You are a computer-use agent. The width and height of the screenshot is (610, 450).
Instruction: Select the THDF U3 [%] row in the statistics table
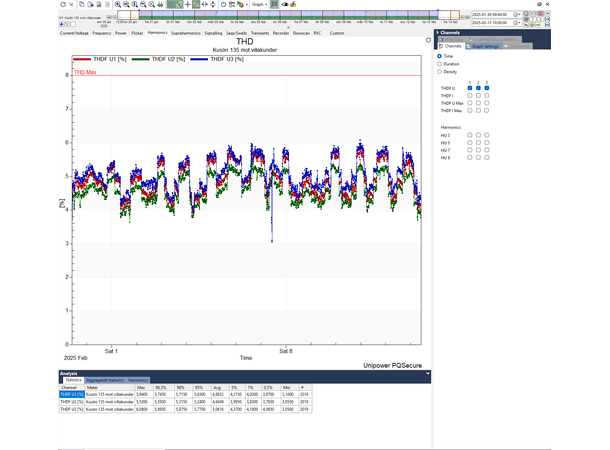(186, 409)
